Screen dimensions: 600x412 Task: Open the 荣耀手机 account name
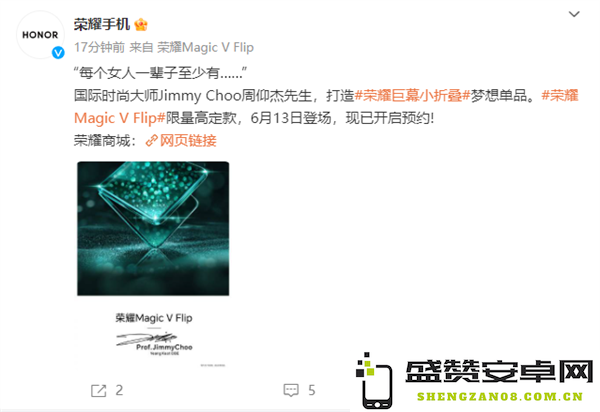tap(102, 24)
